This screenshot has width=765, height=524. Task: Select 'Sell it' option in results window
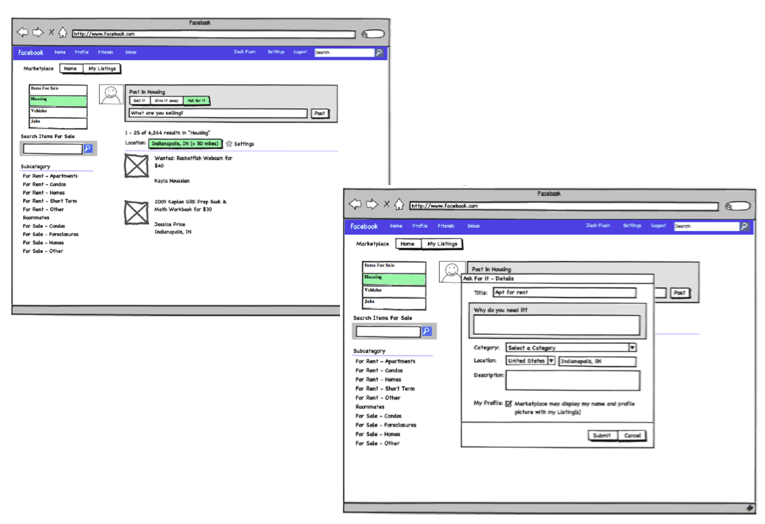(x=140, y=101)
